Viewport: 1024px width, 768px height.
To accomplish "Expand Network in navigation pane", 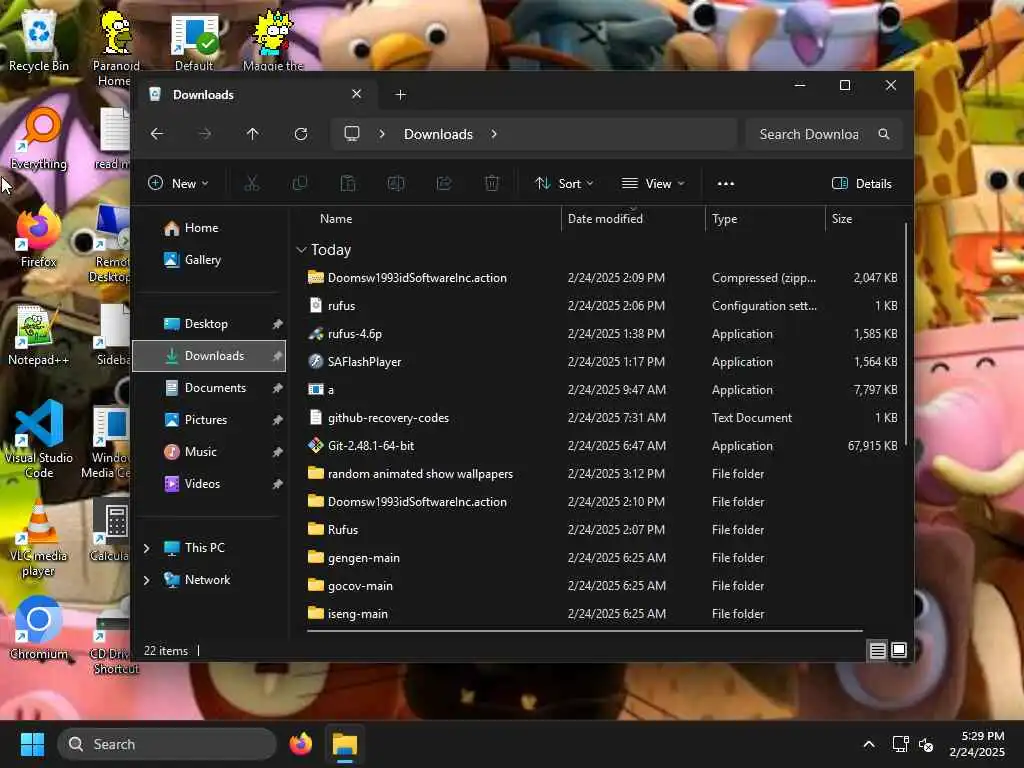I will coord(146,580).
